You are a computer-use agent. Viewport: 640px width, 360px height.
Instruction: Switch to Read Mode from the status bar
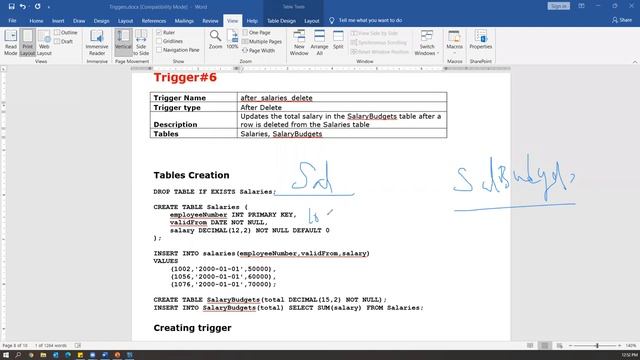tap(530, 345)
